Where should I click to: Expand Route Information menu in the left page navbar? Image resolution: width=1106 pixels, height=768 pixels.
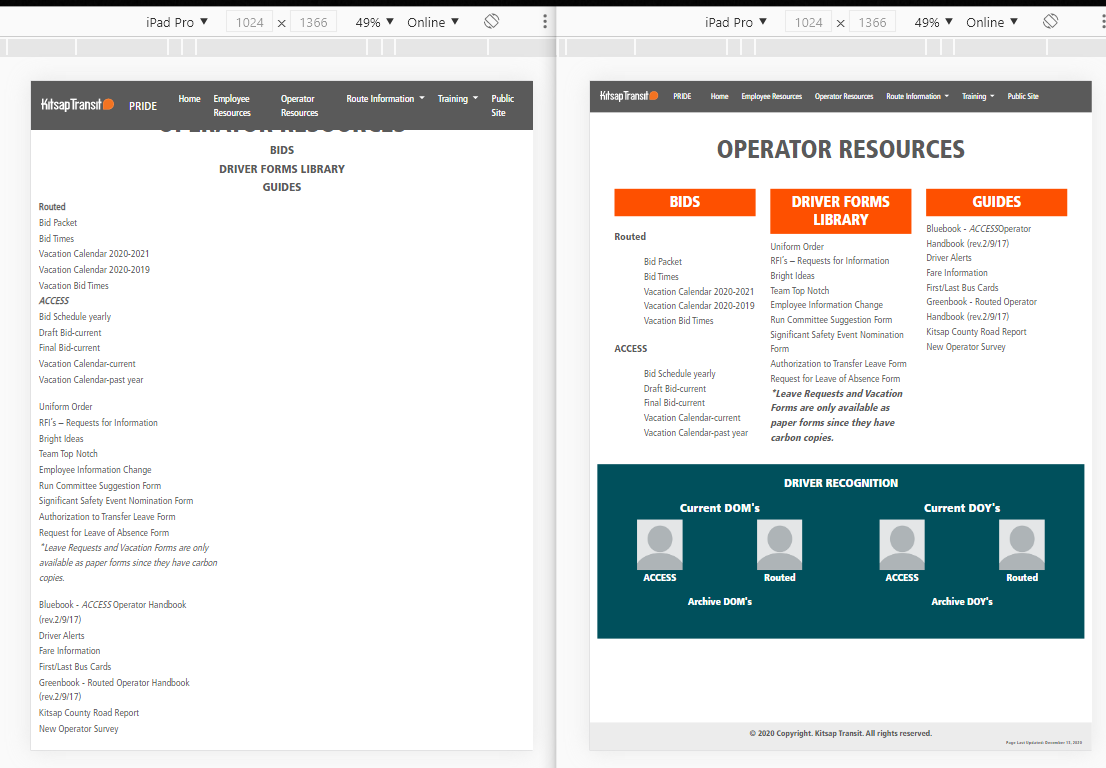pyautogui.click(x=385, y=99)
